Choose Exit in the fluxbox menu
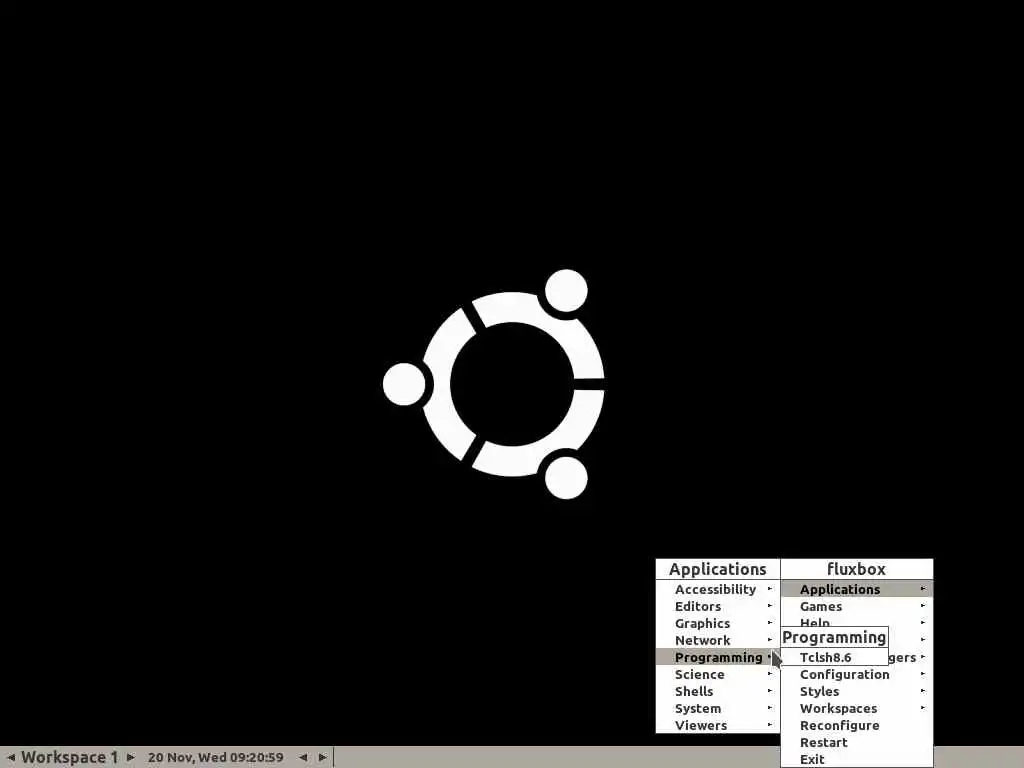The image size is (1024, 768). tap(857, 759)
